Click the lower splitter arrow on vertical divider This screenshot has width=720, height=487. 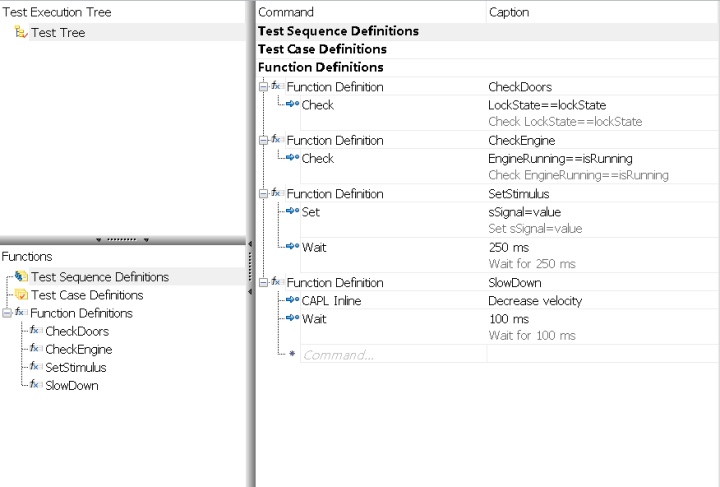pos(250,291)
